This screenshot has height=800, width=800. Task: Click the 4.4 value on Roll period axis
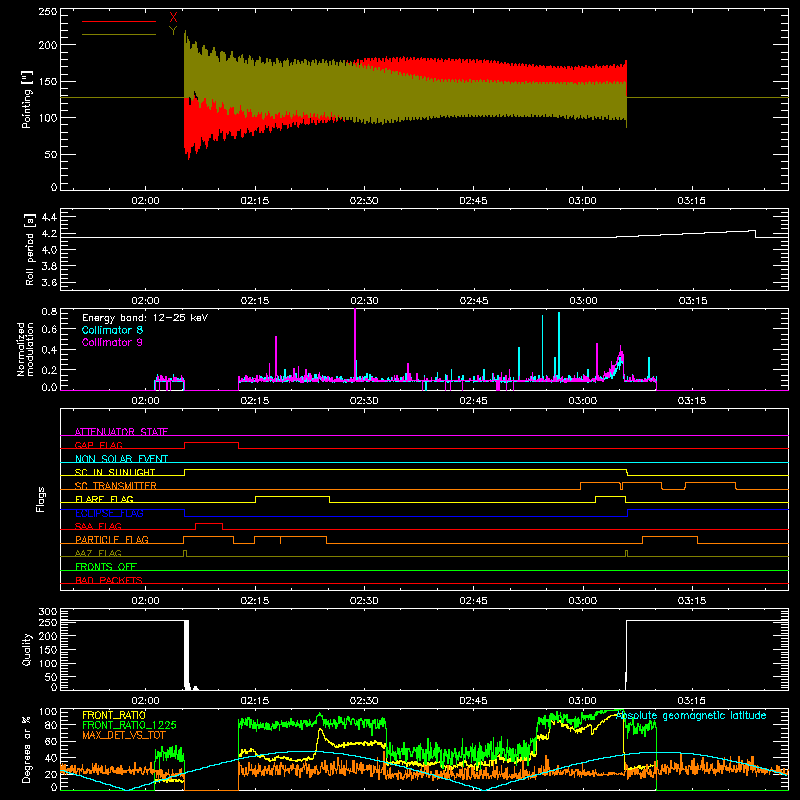pos(49,217)
